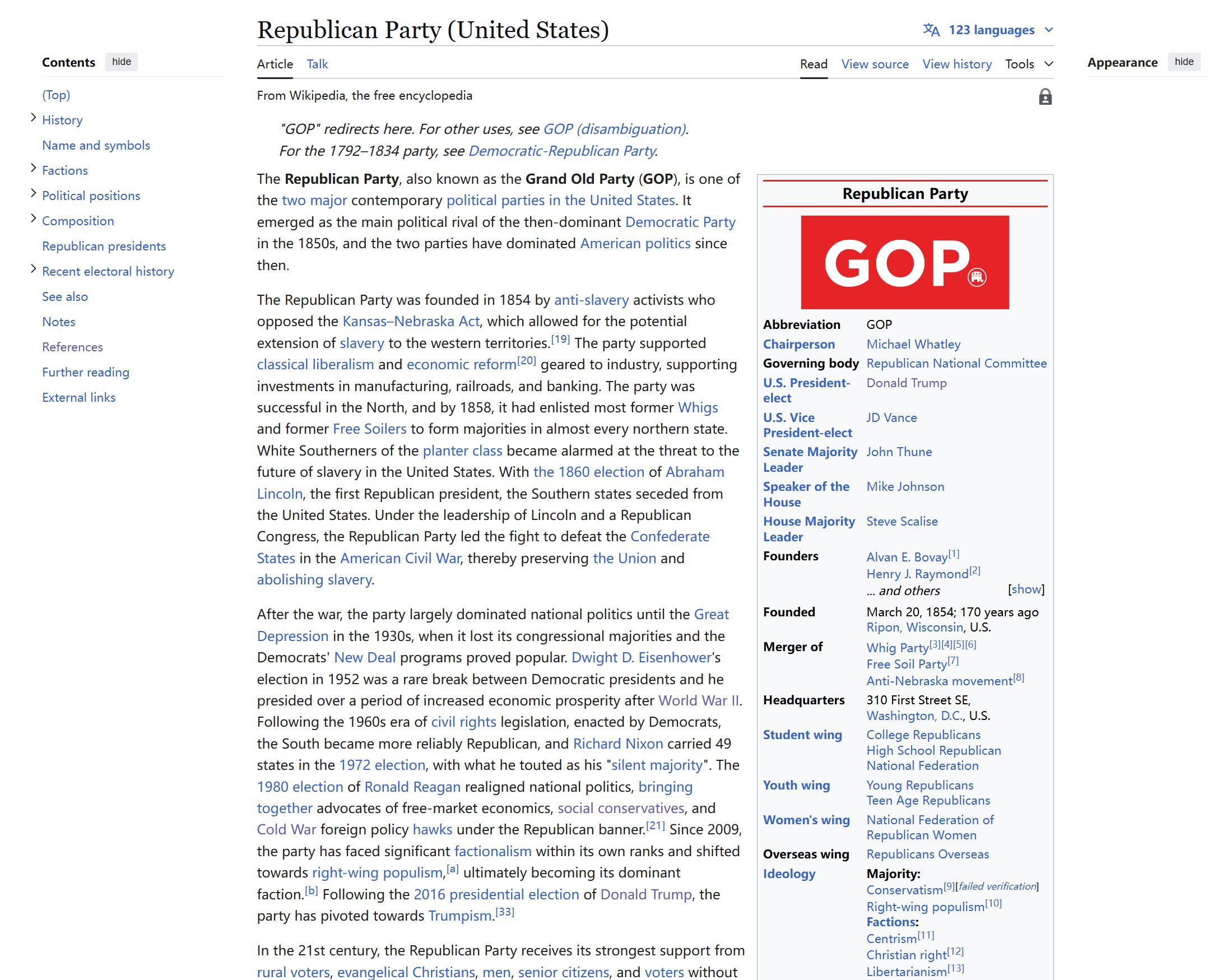Go to Further reading section
Screen dimensions: 1208x980
86,373
